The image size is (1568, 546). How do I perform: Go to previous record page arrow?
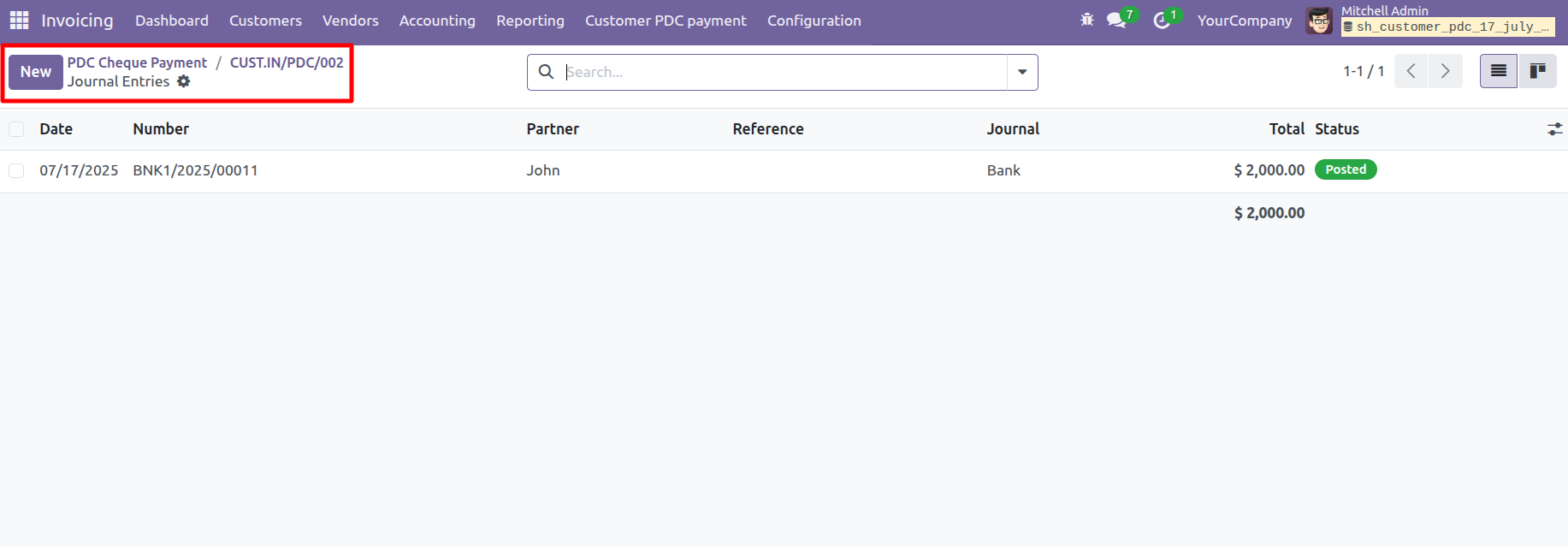click(x=1411, y=71)
